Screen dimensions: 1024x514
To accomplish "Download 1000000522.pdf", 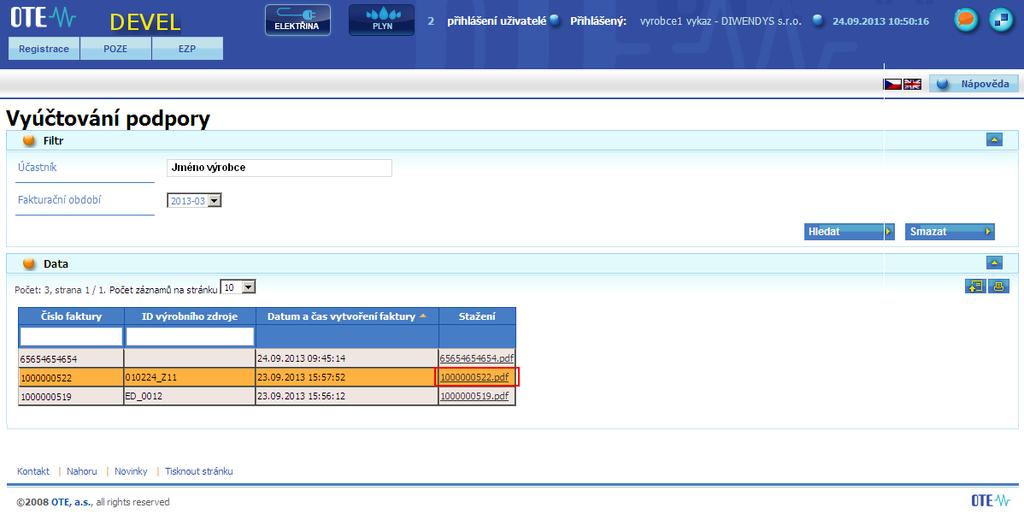I will 475,377.
